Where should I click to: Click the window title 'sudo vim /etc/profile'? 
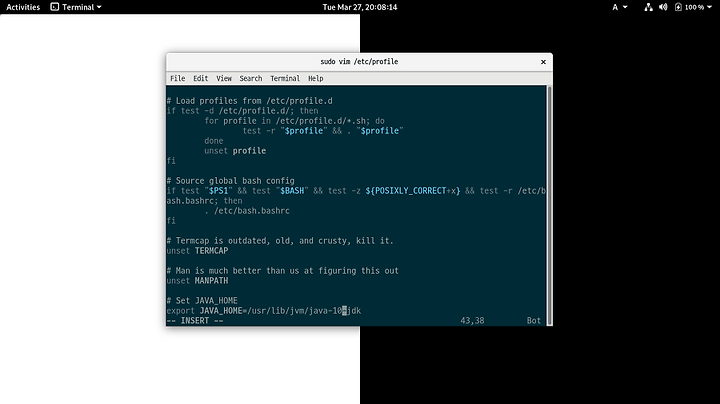(359, 62)
